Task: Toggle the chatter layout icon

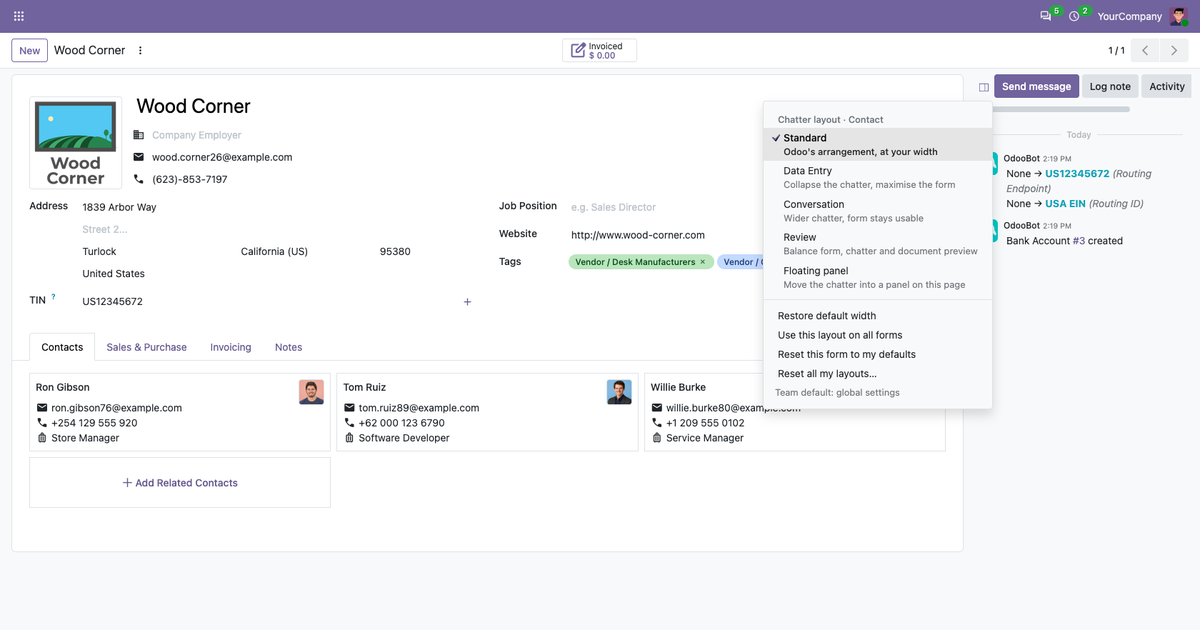Action: (x=984, y=87)
